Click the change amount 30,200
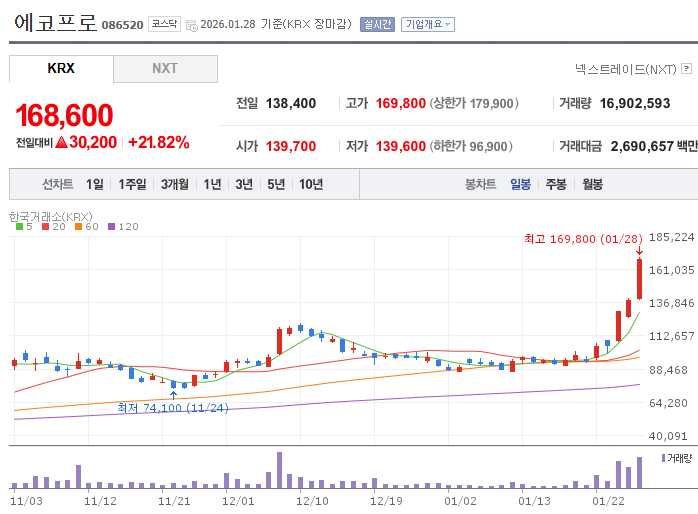 point(93,142)
